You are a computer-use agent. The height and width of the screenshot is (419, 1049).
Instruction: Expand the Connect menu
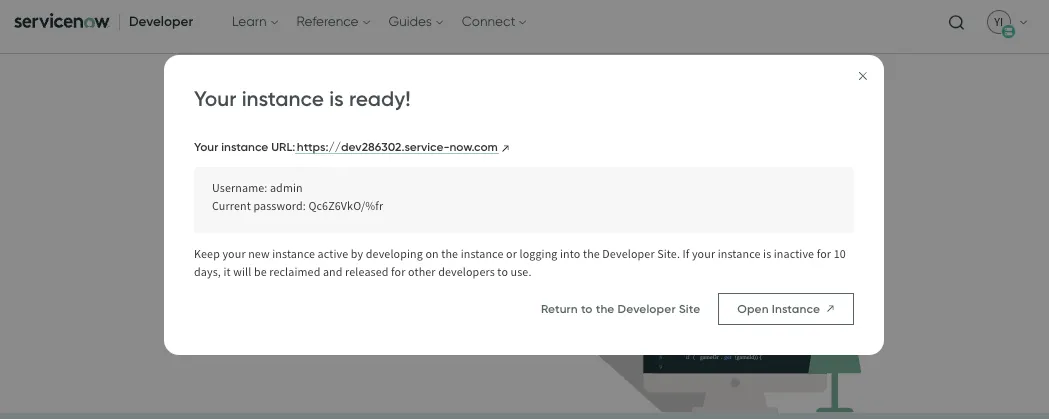pyautogui.click(x=494, y=21)
